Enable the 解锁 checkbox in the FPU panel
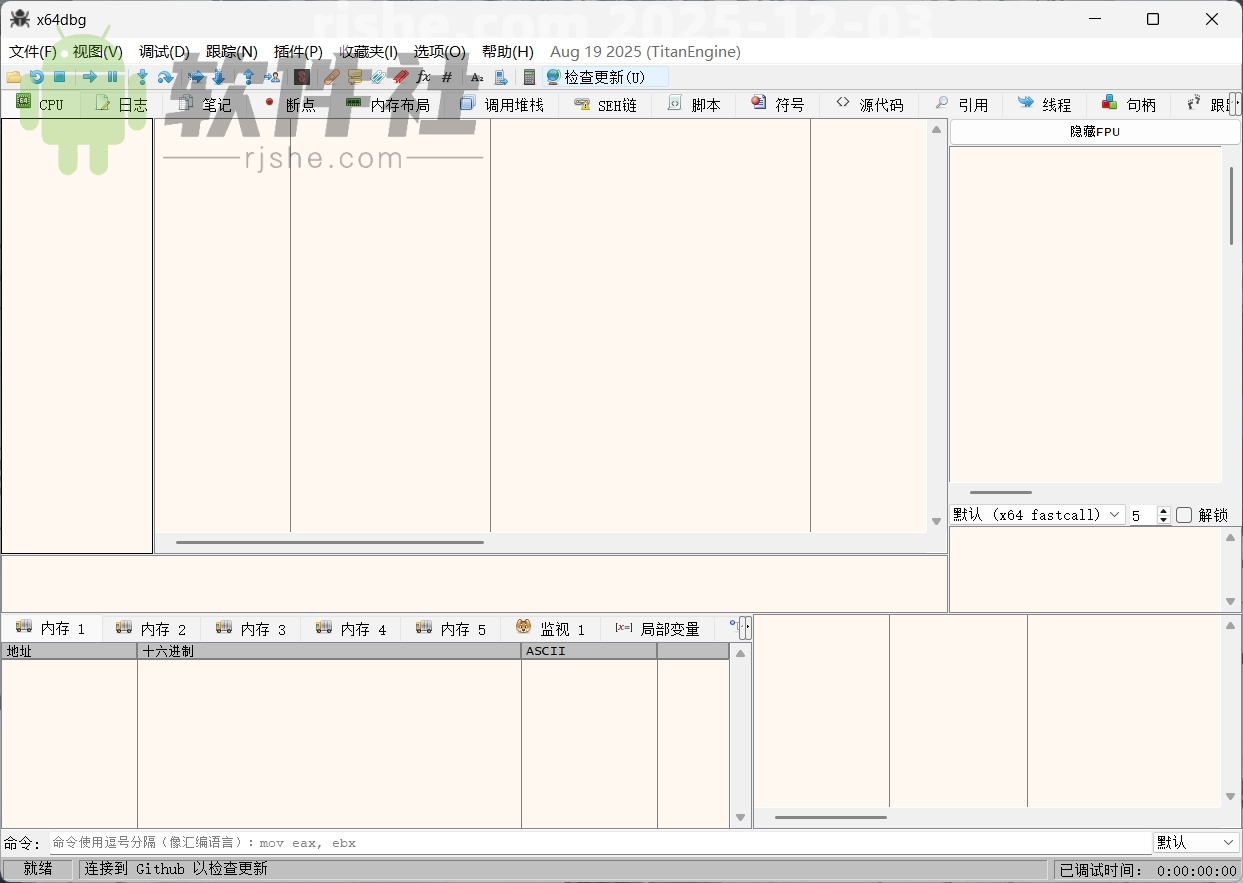 point(1182,515)
